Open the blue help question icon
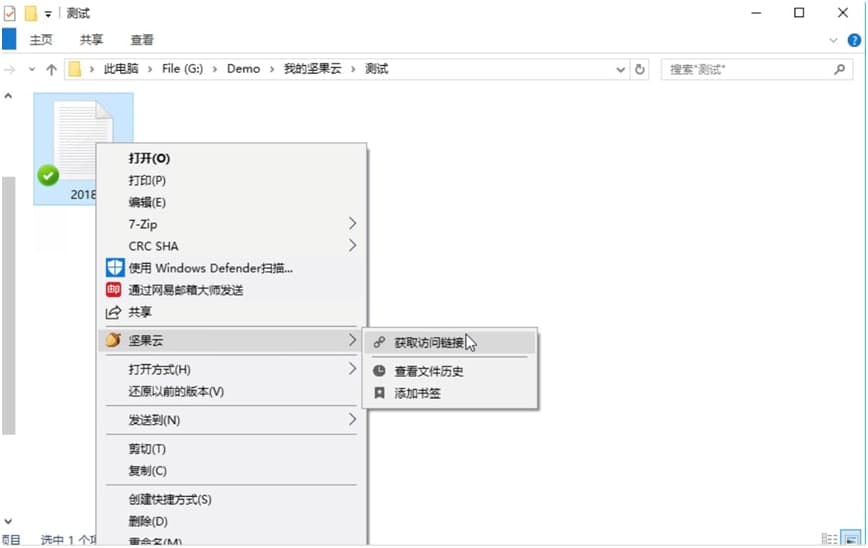The height and width of the screenshot is (548, 868). click(854, 40)
